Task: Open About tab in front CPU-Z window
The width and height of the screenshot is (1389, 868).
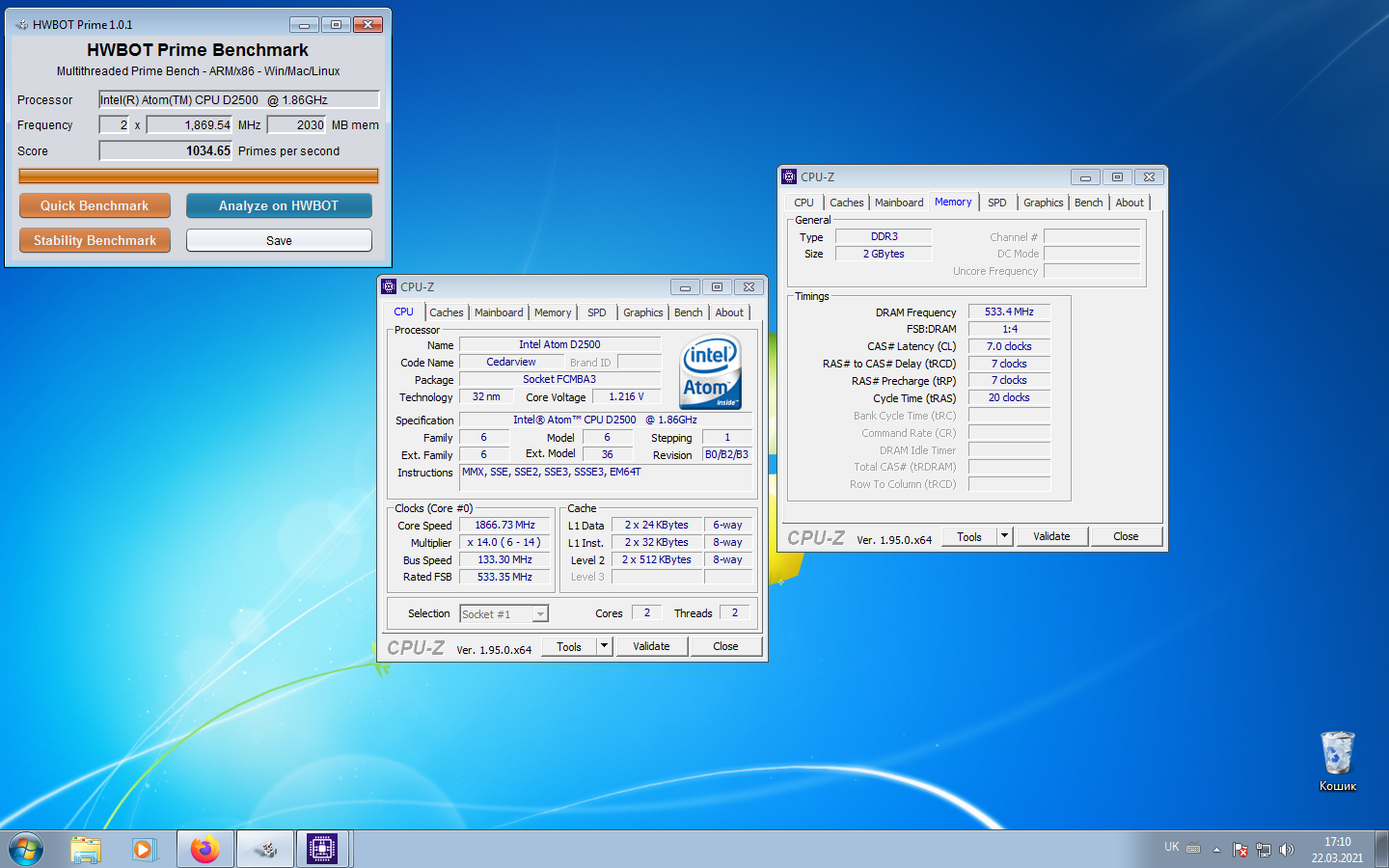Action: pos(729,312)
